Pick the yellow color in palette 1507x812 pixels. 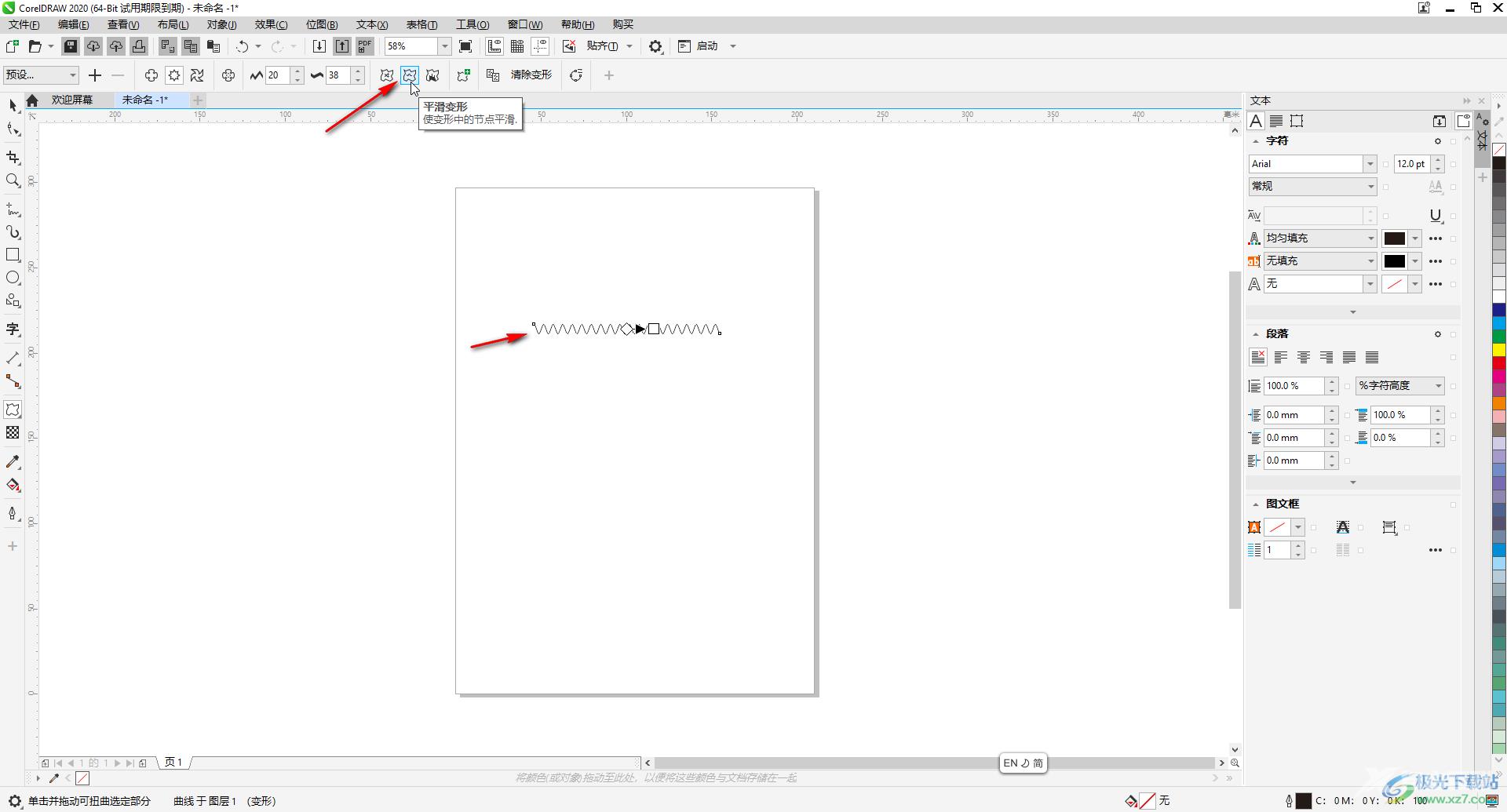(x=1499, y=350)
